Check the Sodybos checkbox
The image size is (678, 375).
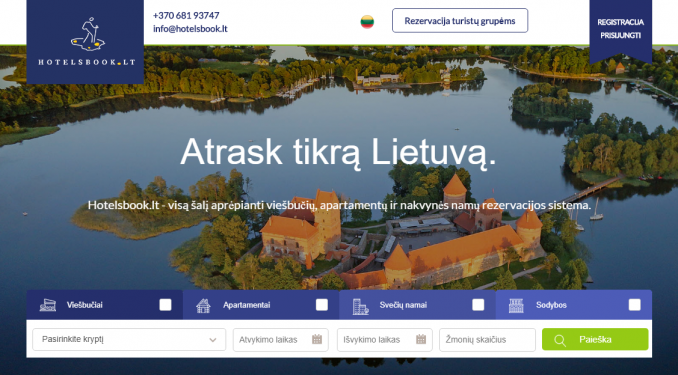coord(634,305)
